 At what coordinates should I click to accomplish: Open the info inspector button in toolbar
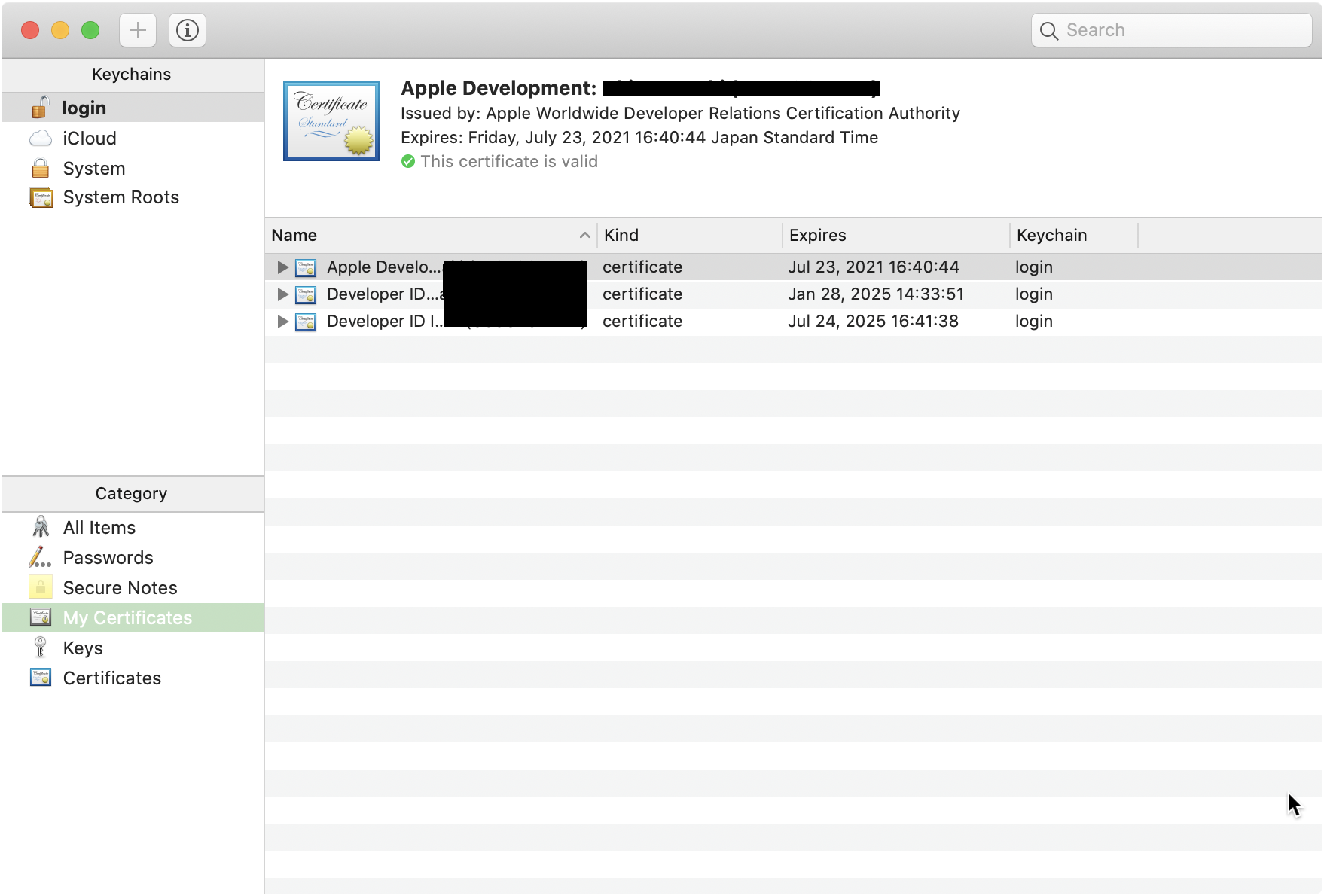pos(188,30)
